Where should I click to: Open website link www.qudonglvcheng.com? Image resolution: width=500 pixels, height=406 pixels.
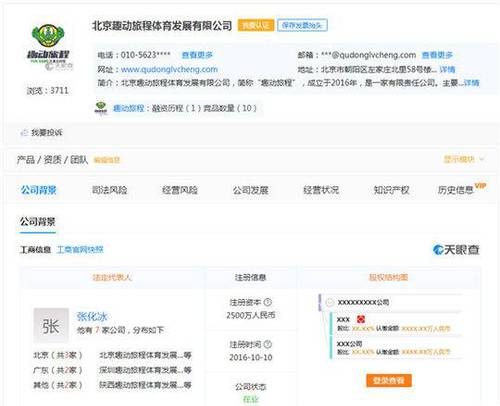click(x=169, y=69)
